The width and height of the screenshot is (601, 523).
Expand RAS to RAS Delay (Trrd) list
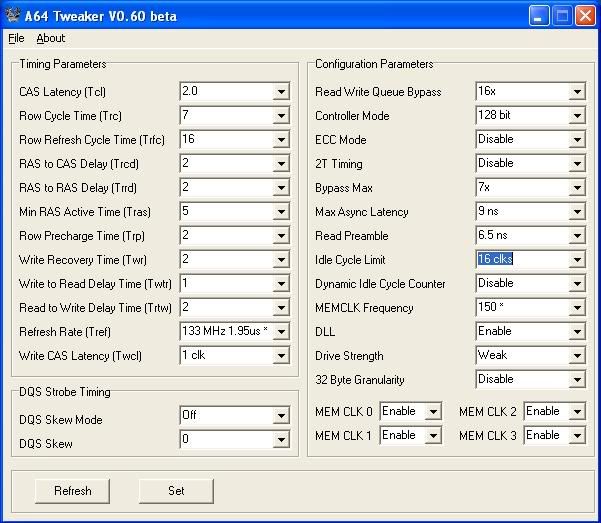[281, 187]
